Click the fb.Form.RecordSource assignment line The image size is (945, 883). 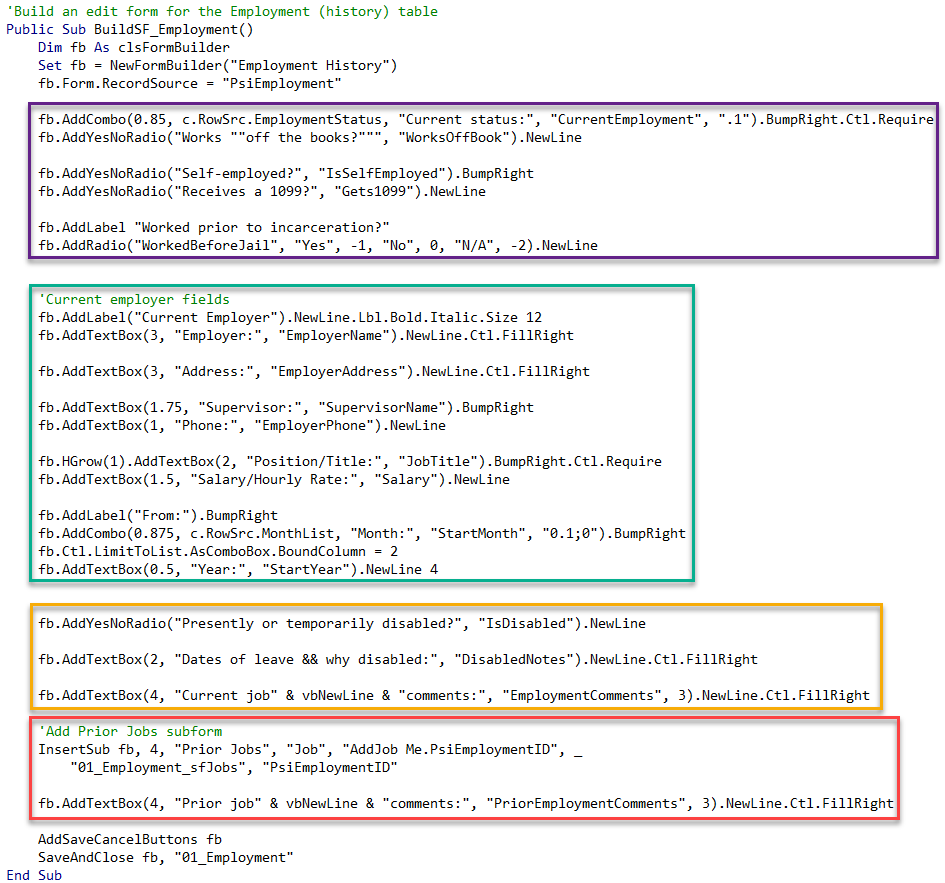point(190,84)
